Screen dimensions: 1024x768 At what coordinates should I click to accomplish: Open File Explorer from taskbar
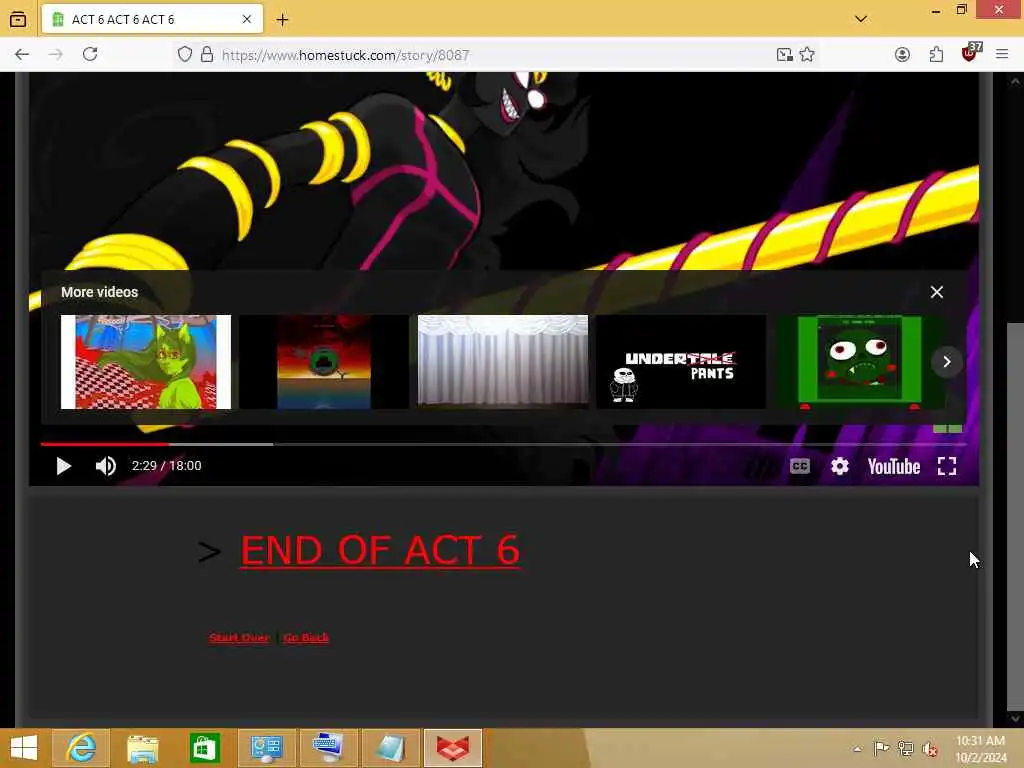(x=143, y=748)
